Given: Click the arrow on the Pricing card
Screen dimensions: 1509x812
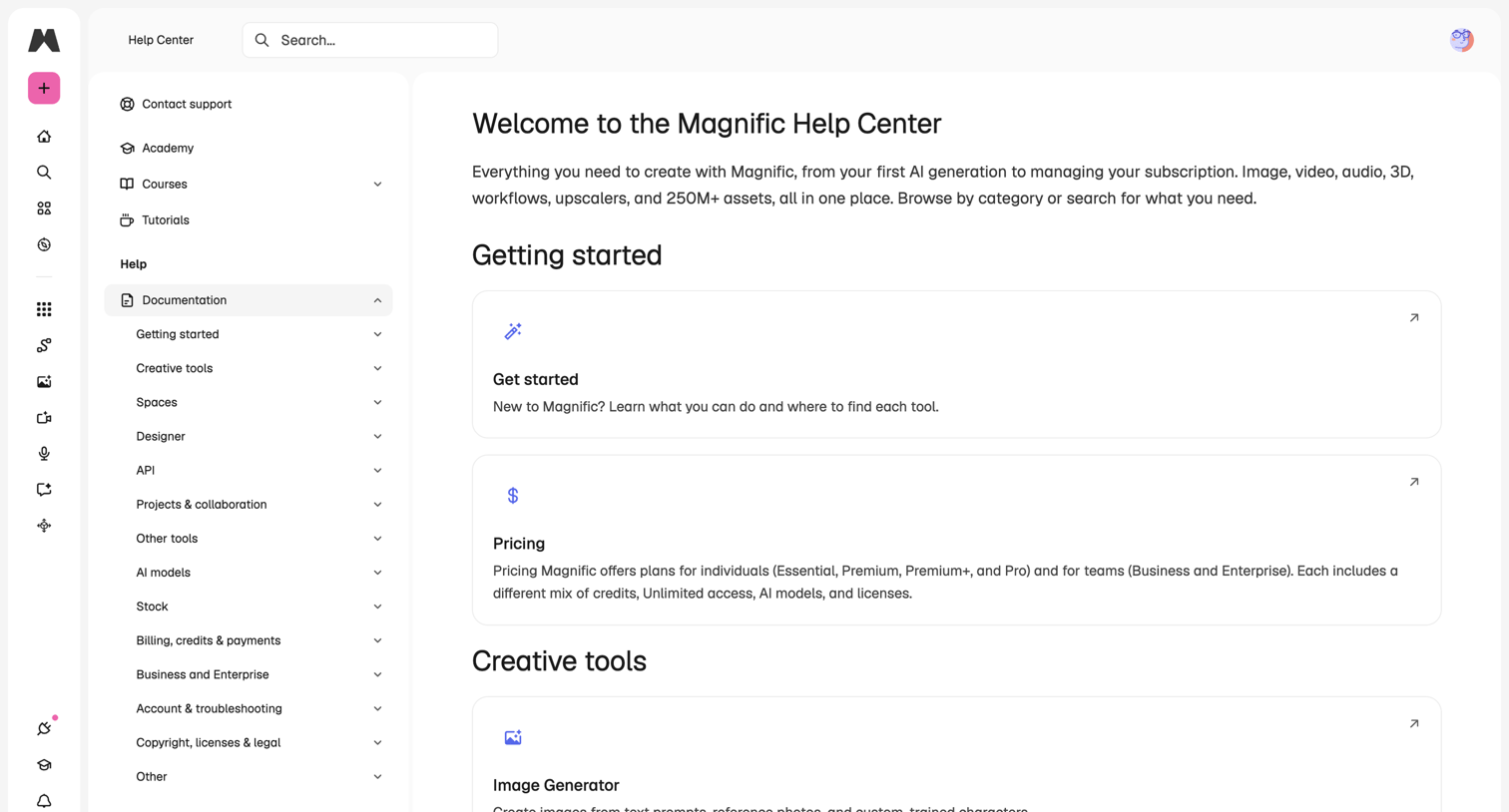Looking at the screenshot, I should pos(1414,482).
